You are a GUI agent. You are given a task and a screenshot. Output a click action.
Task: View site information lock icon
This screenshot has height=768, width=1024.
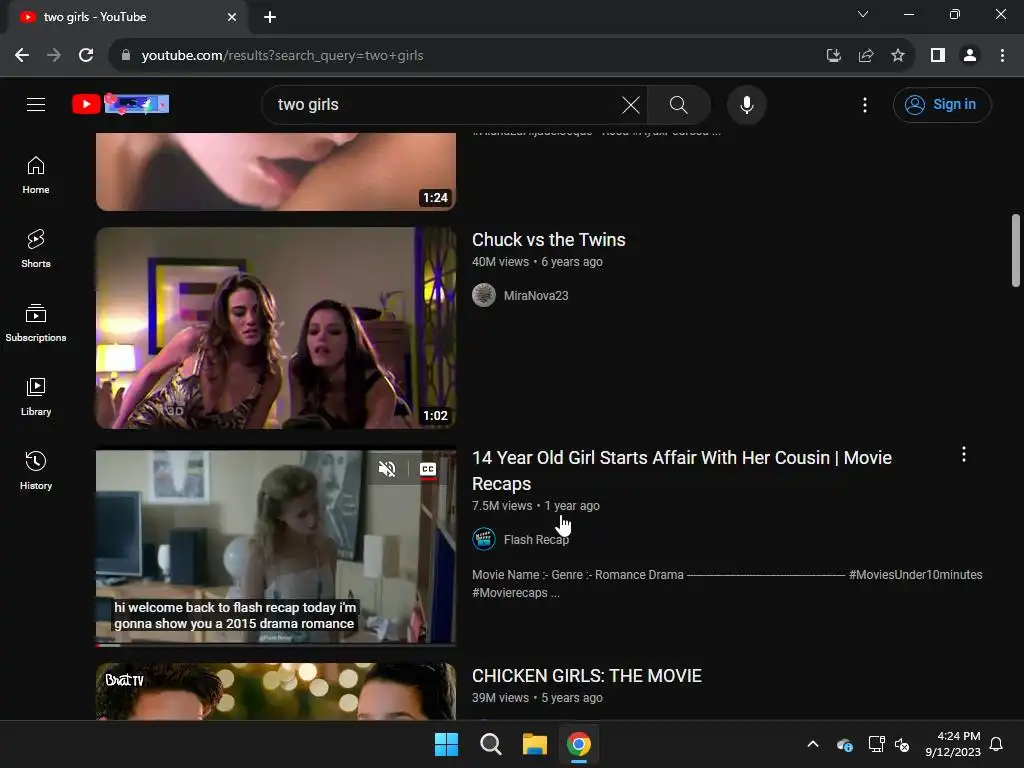pos(125,56)
